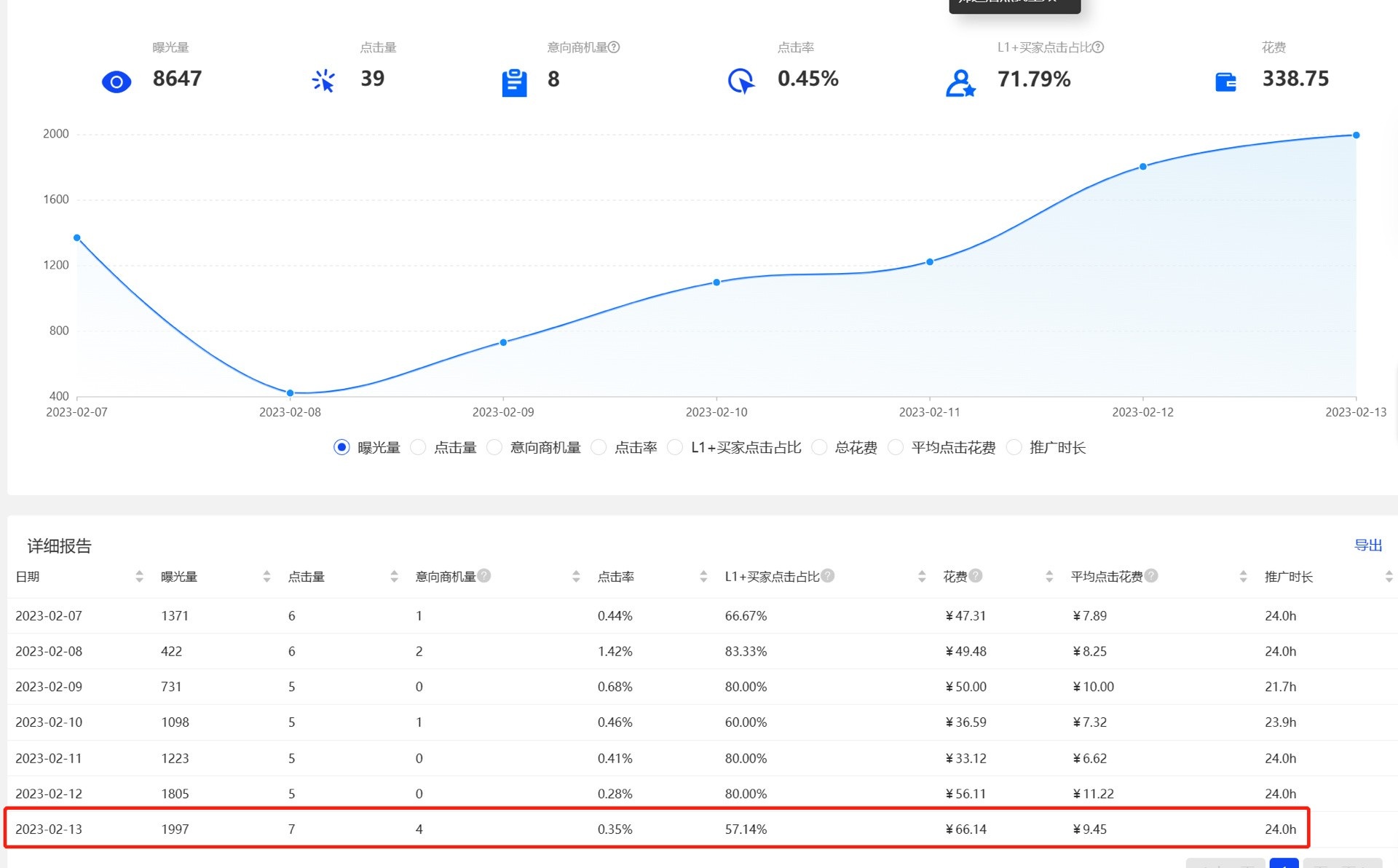Click the L1+ buyer star person icon
The image size is (1398, 868).
(x=960, y=83)
